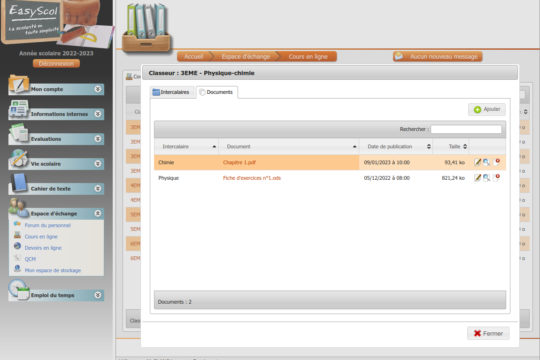The height and width of the screenshot is (360, 540).
Task: Click the Evaluations papers icon
Action: click(x=19, y=134)
